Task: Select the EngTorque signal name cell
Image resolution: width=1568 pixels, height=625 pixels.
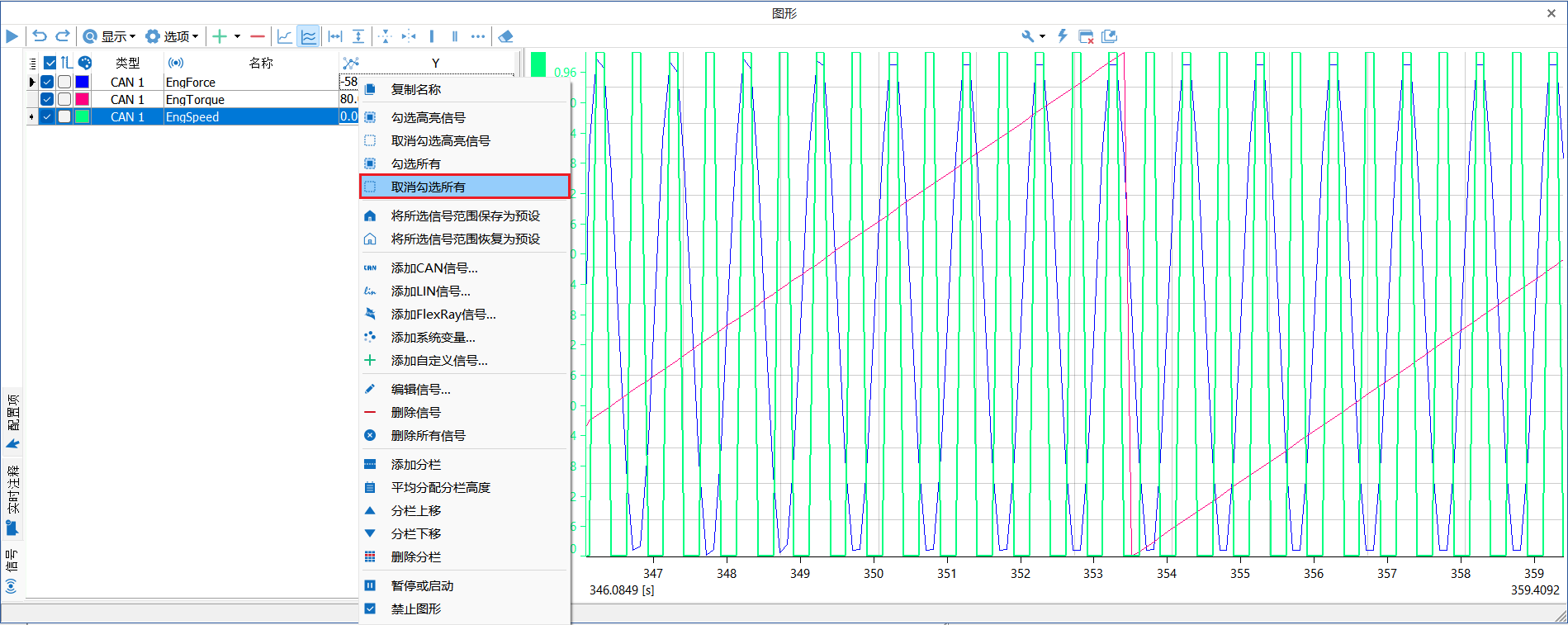Action: coord(251,99)
